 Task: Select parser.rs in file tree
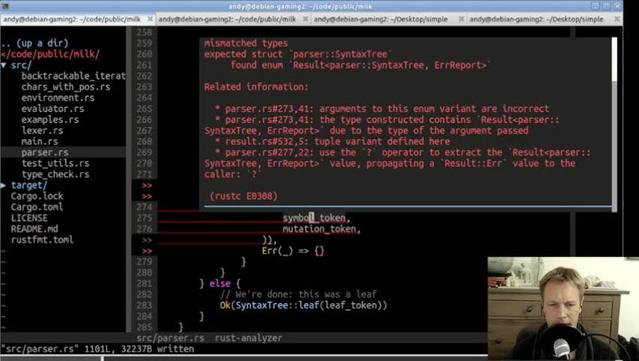(x=45, y=152)
